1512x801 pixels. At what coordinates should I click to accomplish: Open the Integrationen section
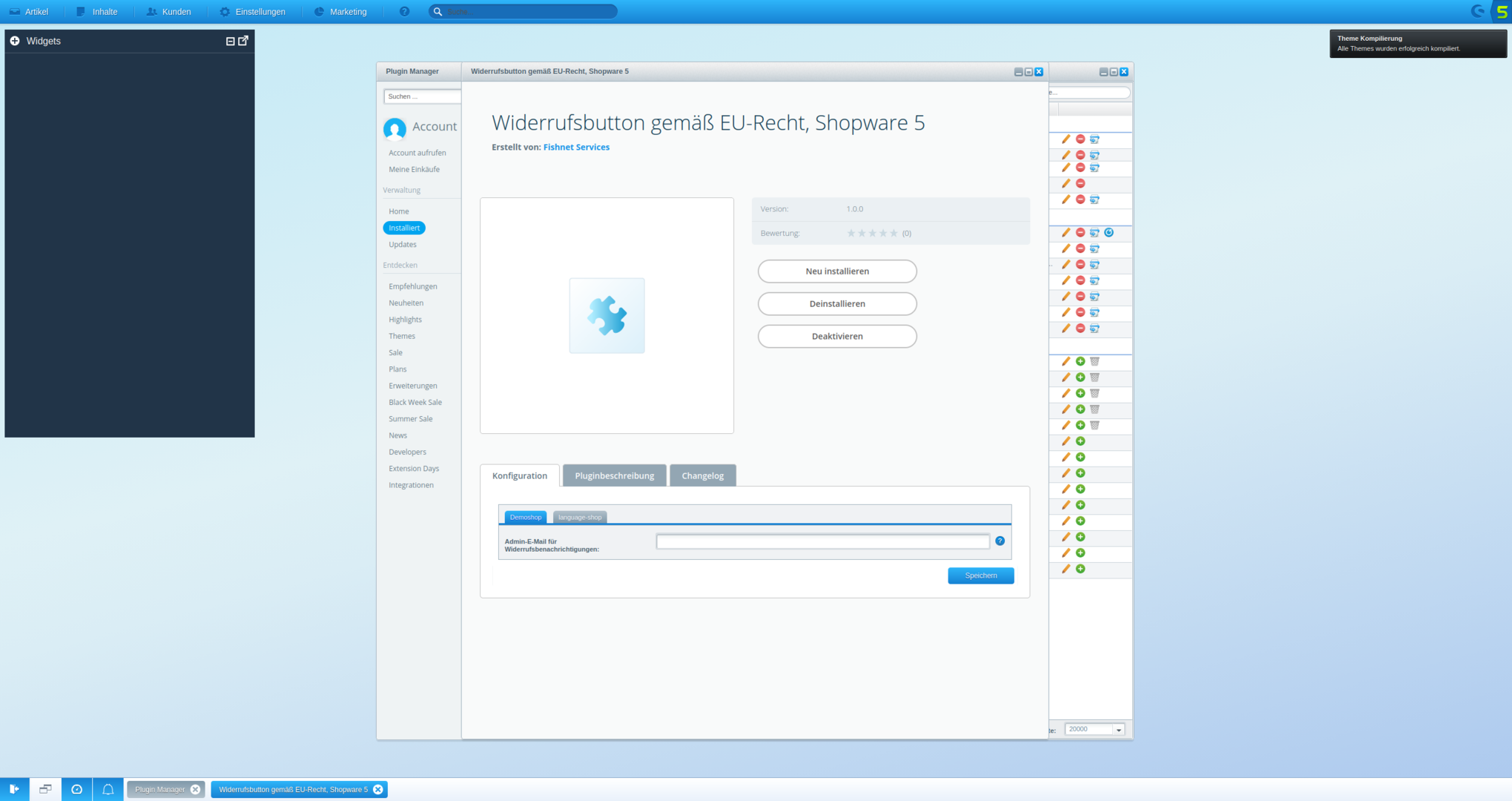412,485
